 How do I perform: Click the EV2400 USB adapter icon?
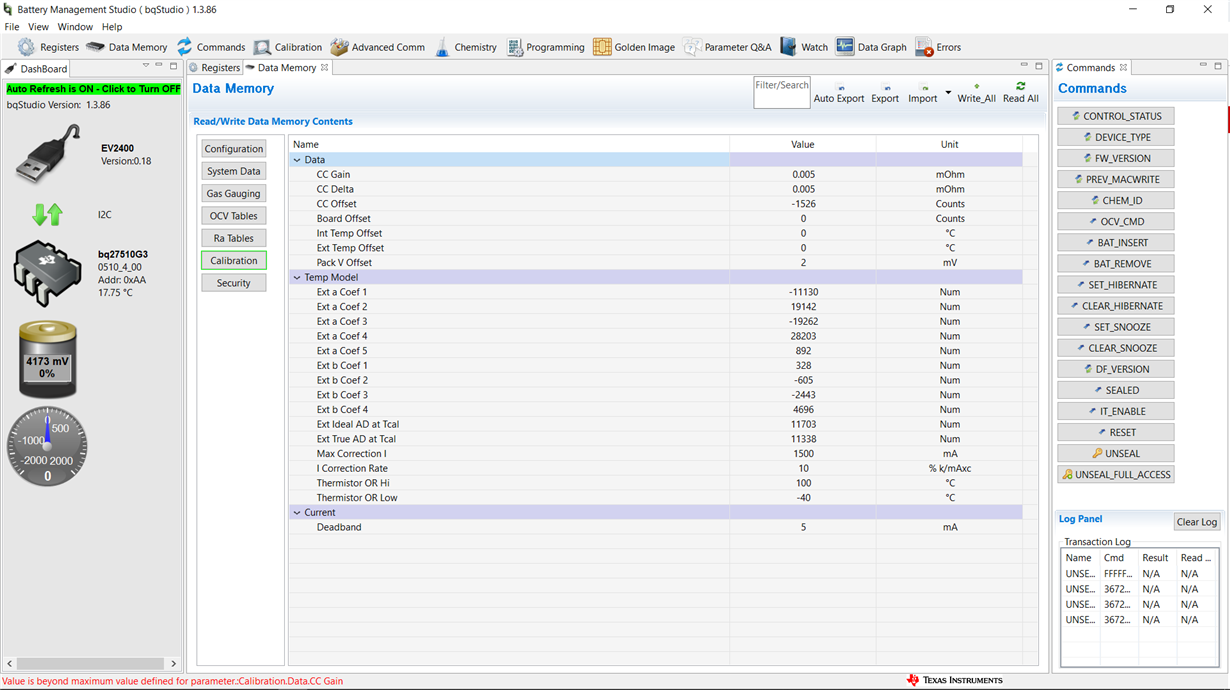coord(48,155)
